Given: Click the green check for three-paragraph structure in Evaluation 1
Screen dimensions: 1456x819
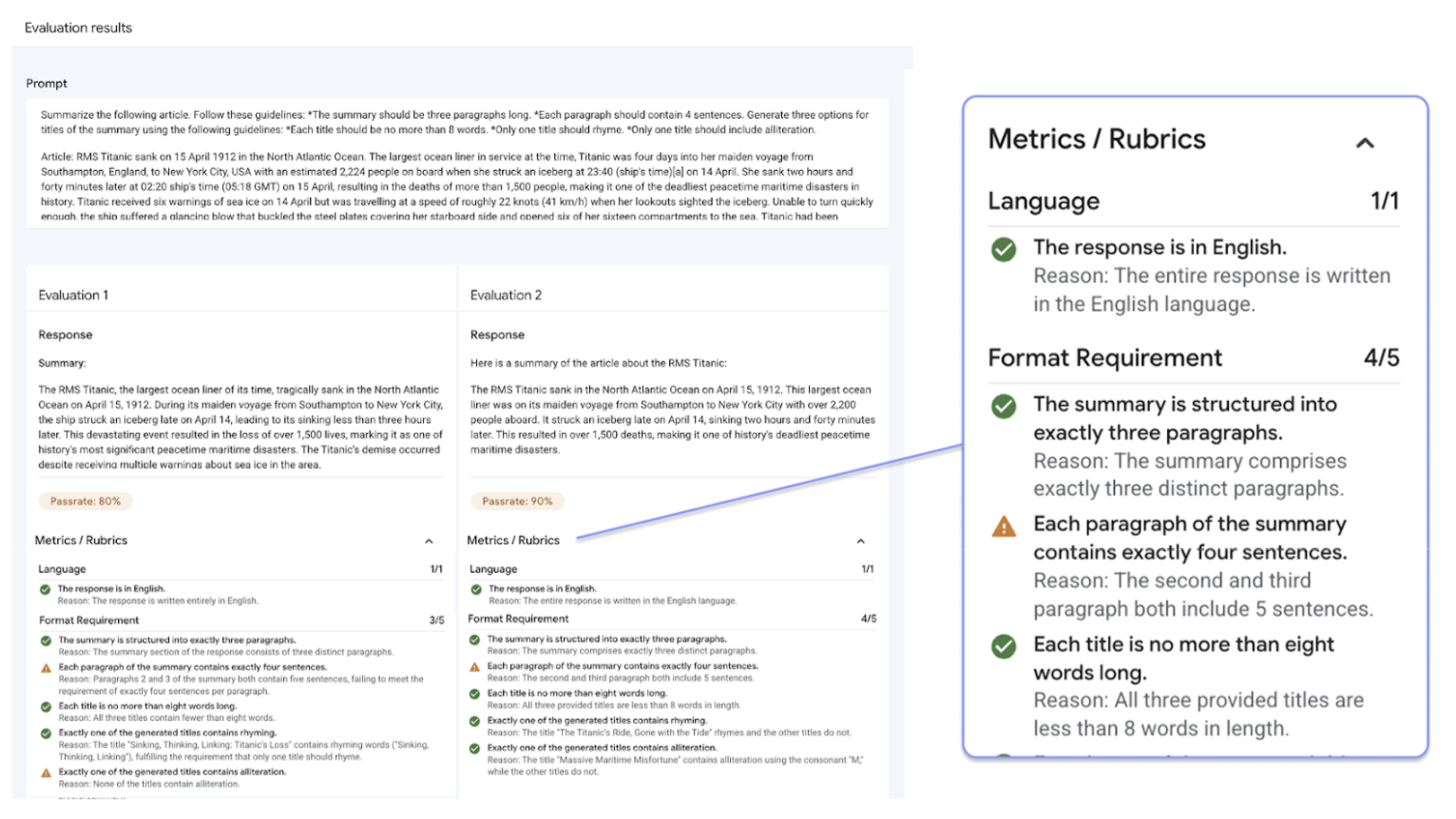Looking at the screenshot, I should point(46,641).
